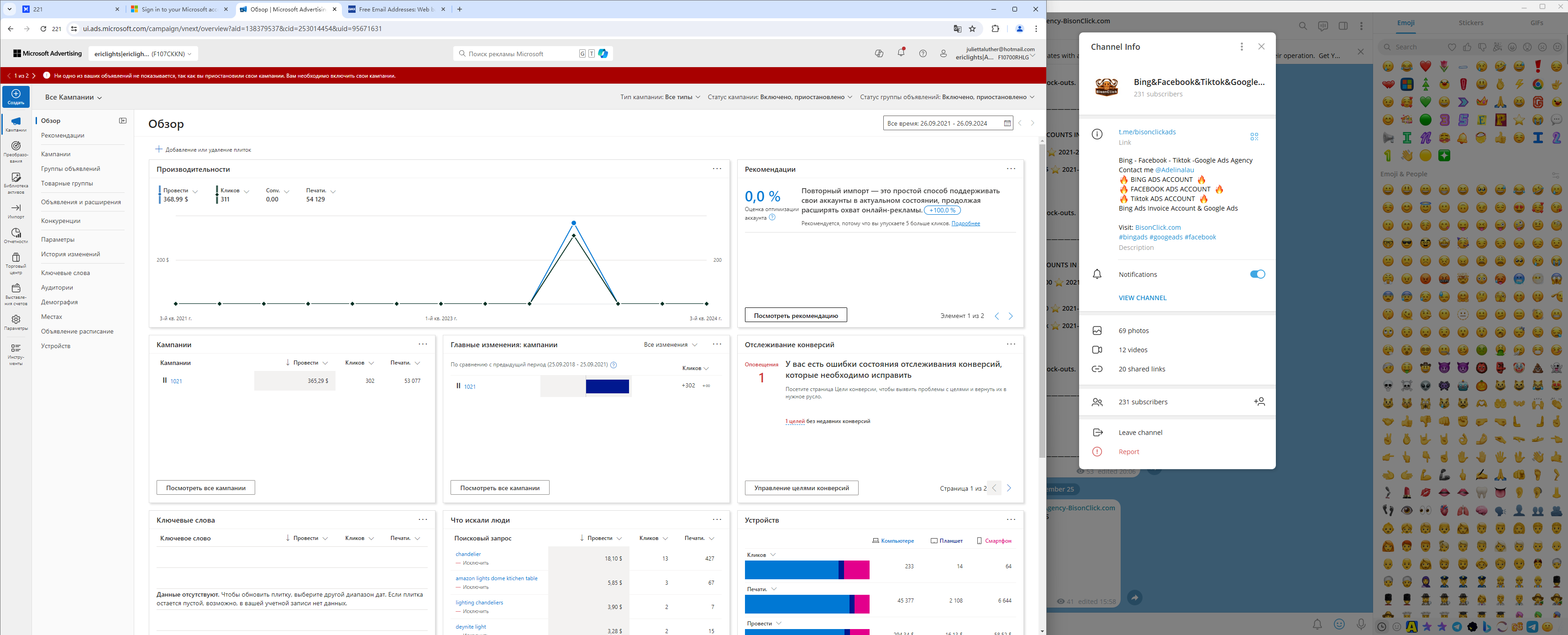Open Ключевые слова in the left navigation
Viewport: 1568px width, 635px height.
point(65,273)
